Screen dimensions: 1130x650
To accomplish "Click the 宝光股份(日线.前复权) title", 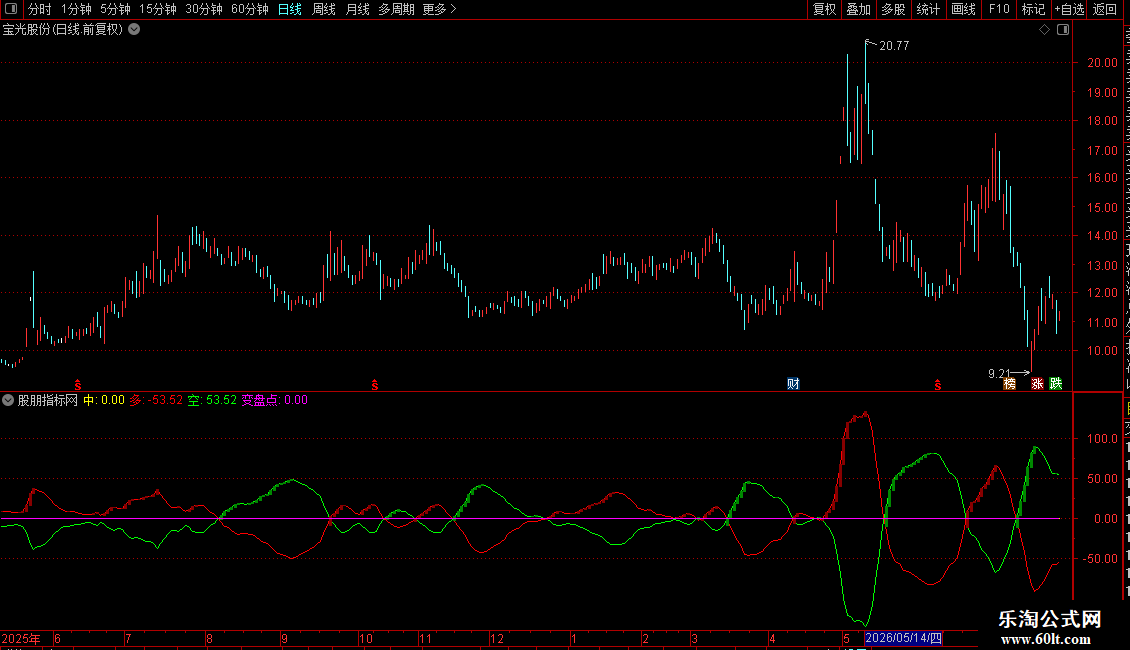I will pos(63,30).
